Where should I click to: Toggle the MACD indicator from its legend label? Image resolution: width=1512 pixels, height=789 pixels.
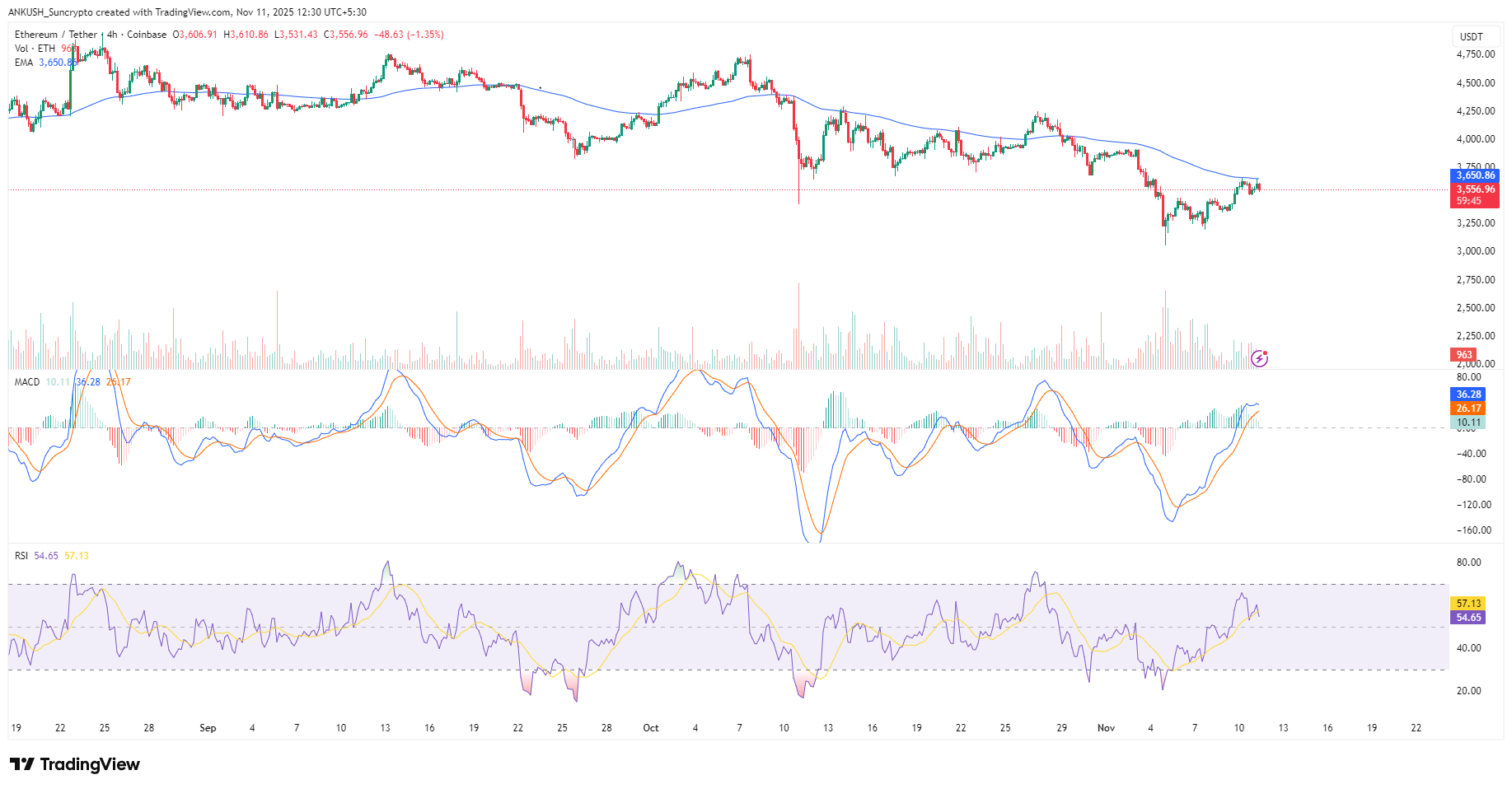(x=26, y=382)
